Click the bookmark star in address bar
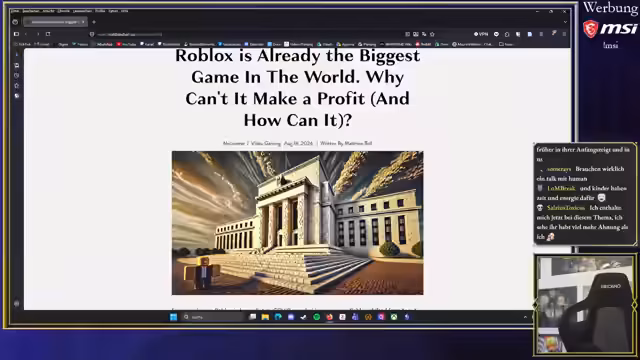 coord(432,34)
